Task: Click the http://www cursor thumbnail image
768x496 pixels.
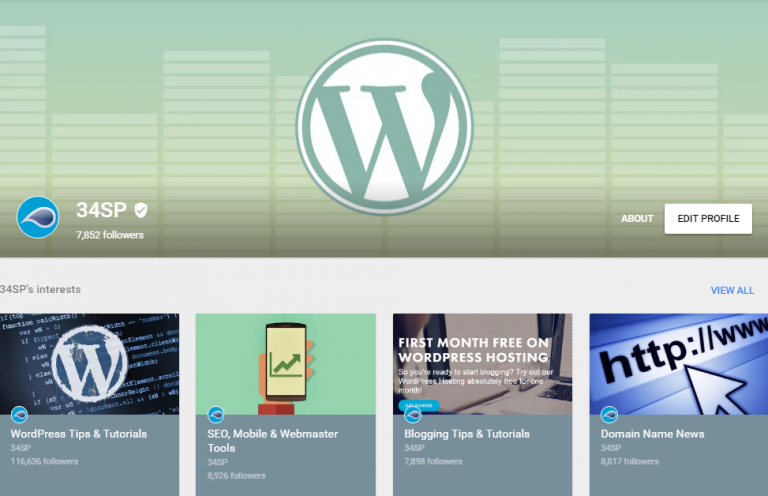Action: click(678, 360)
